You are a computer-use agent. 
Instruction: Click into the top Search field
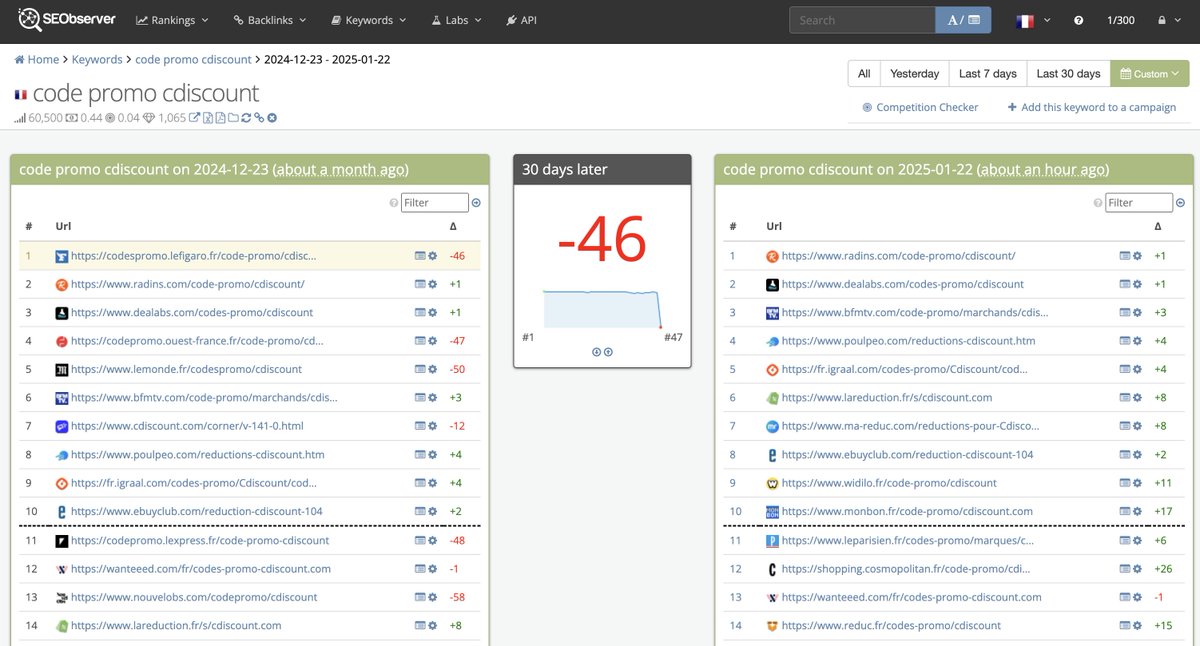[x=862, y=20]
